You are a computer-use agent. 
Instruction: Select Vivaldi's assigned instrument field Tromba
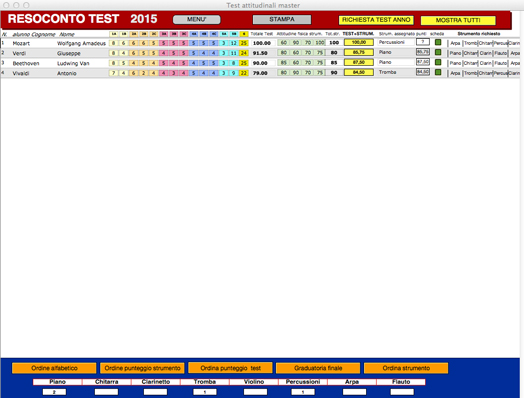[x=395, y=72]
